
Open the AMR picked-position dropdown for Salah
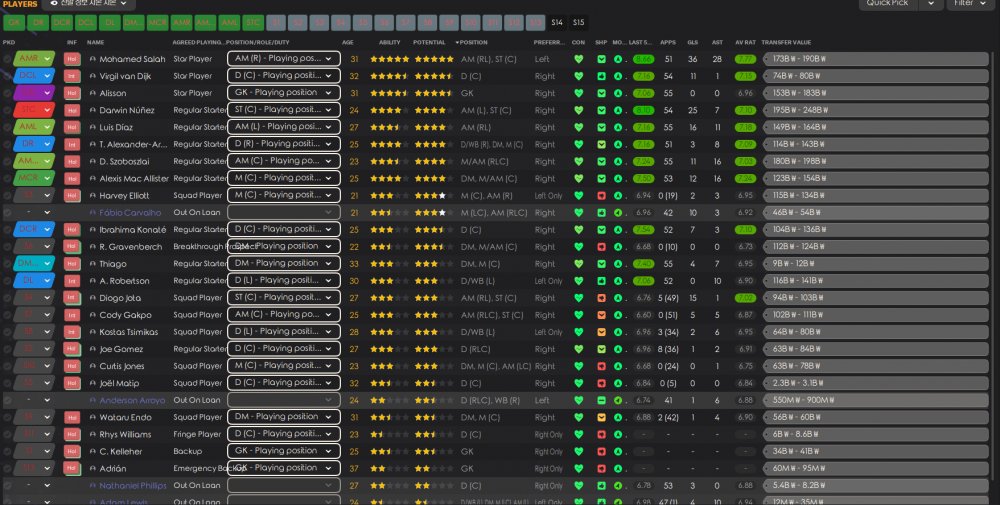[34, 59]
